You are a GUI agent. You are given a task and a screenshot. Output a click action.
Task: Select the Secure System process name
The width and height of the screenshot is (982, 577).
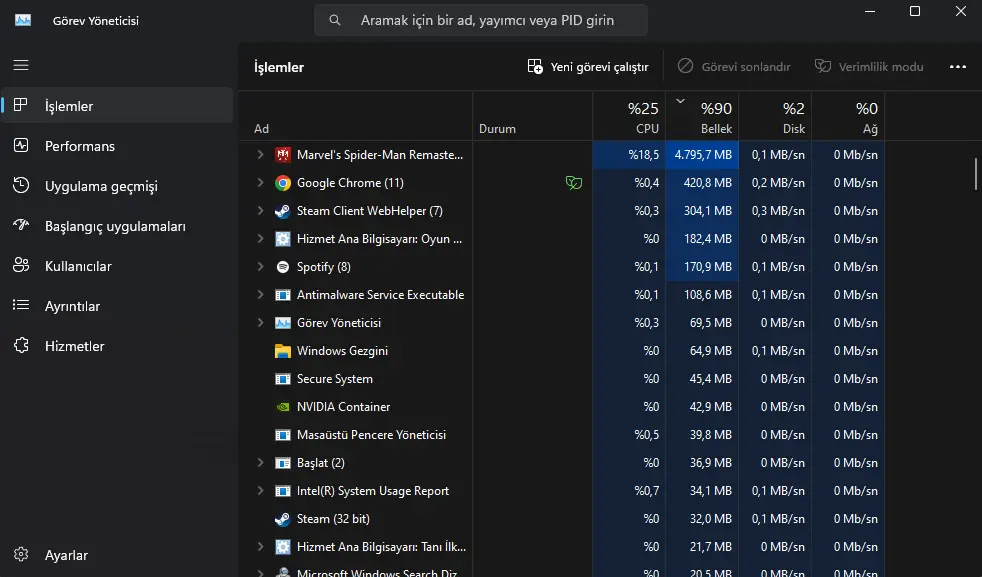(334, 378)
